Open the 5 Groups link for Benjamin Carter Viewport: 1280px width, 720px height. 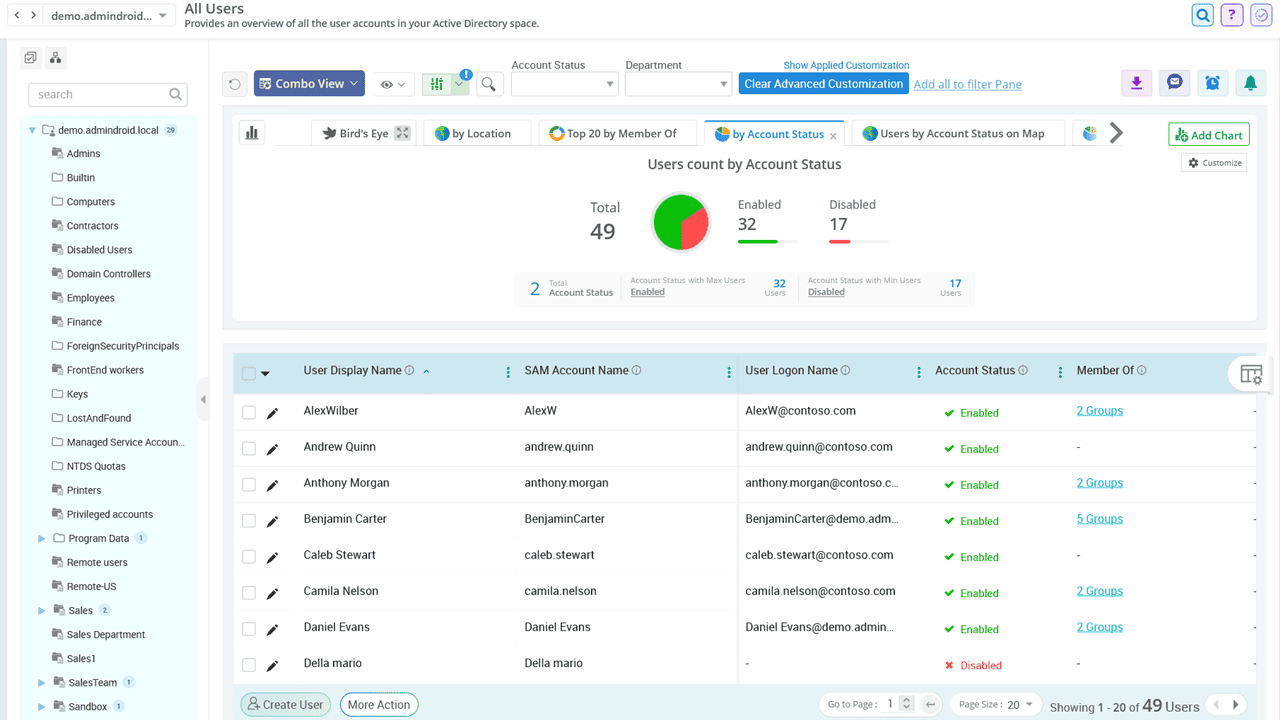(1099, 519)
